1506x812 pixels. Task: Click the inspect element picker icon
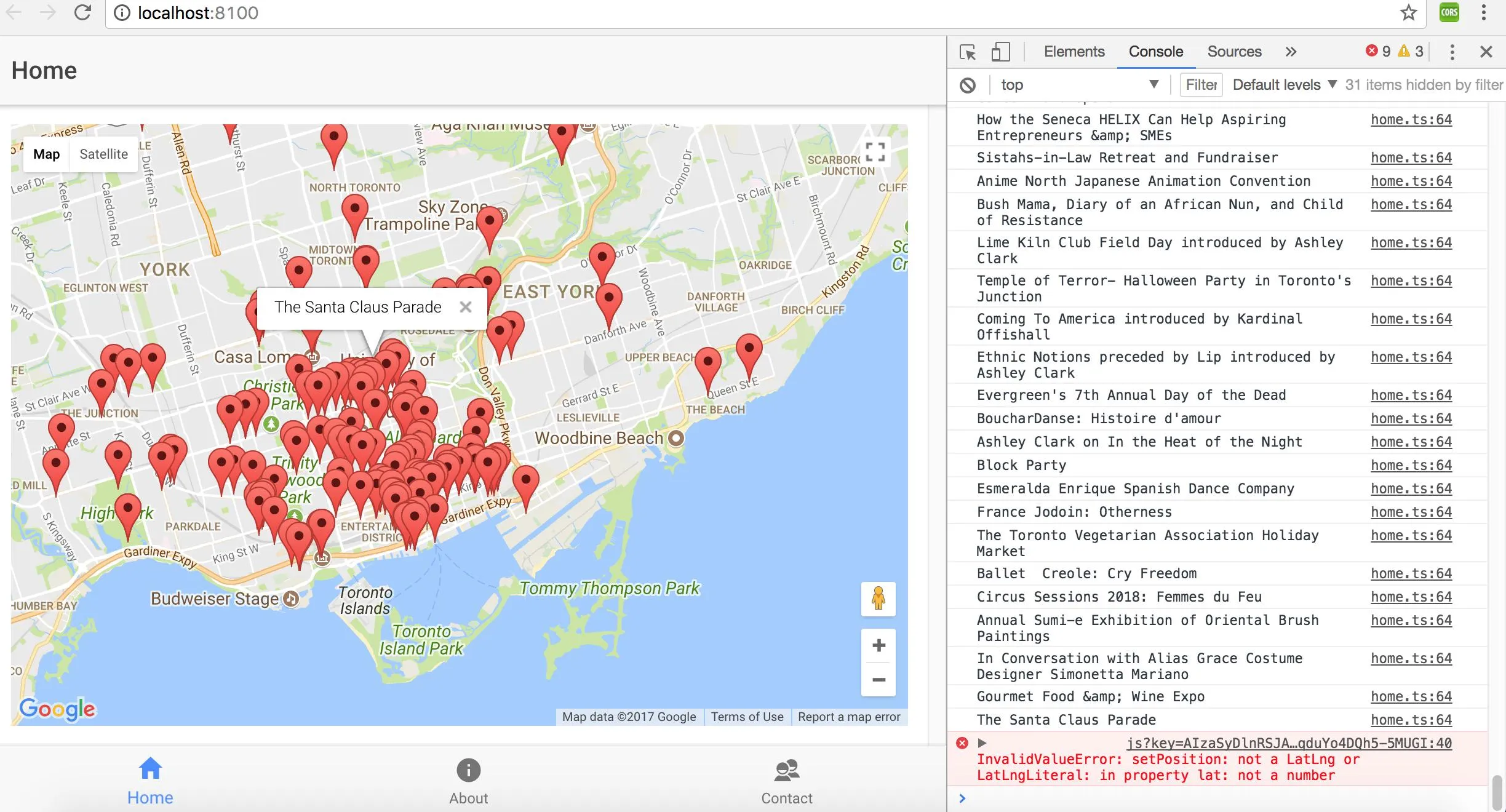[968, 52]
